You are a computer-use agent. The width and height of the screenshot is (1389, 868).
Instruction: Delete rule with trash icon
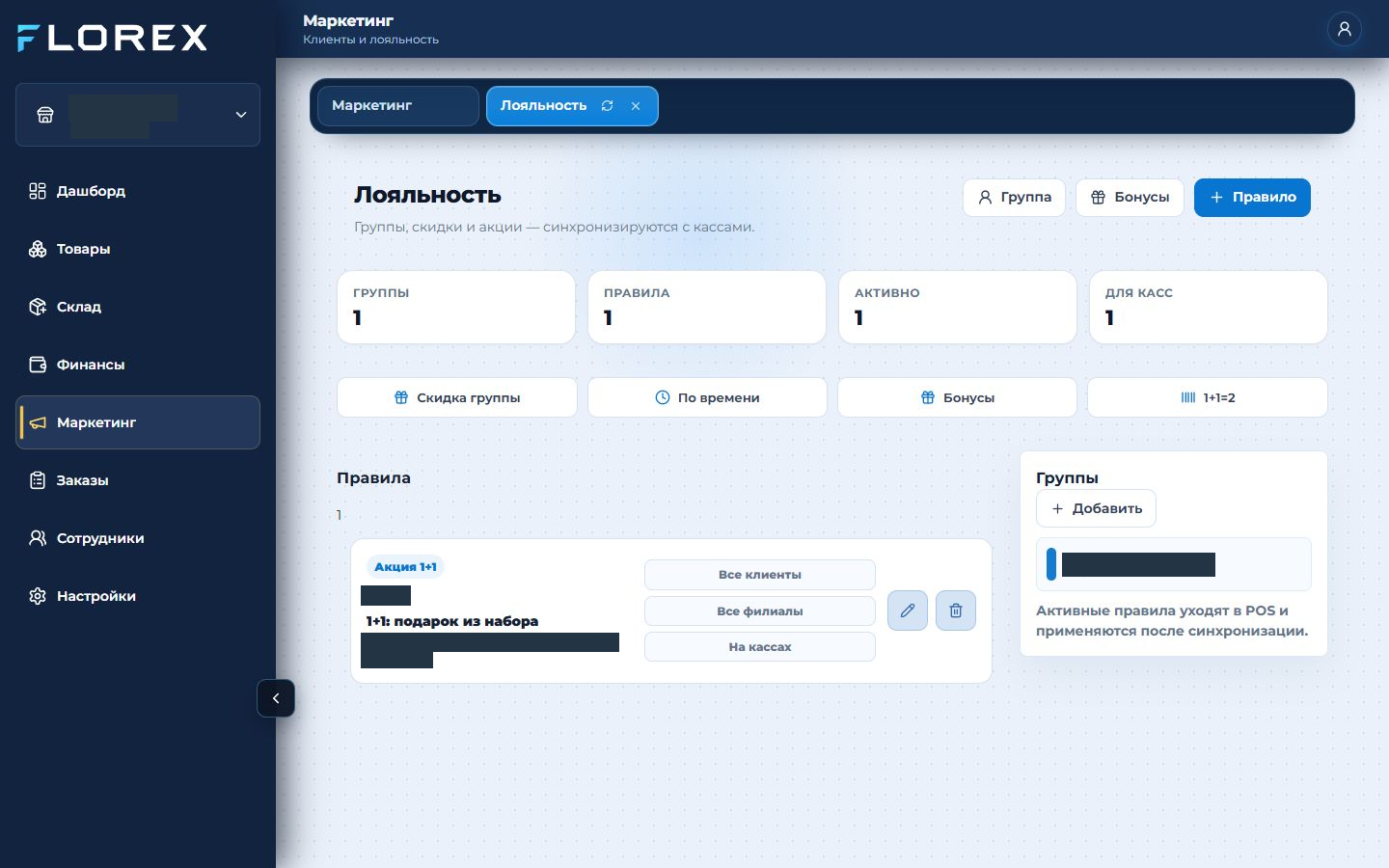(x=956, y=610)
